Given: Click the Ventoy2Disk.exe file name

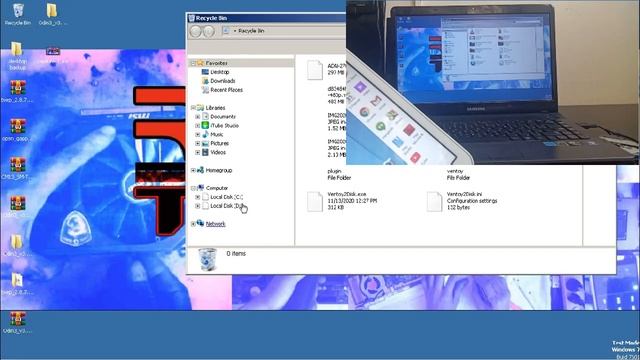Looking at the screenshot, I should click(x=347, y=194).
